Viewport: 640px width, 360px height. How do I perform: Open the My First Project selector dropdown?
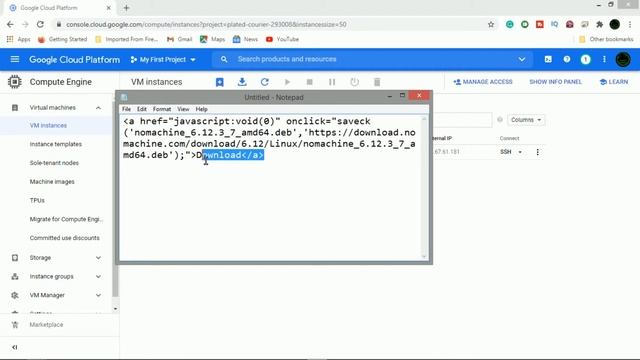click(x=163, y=60)
